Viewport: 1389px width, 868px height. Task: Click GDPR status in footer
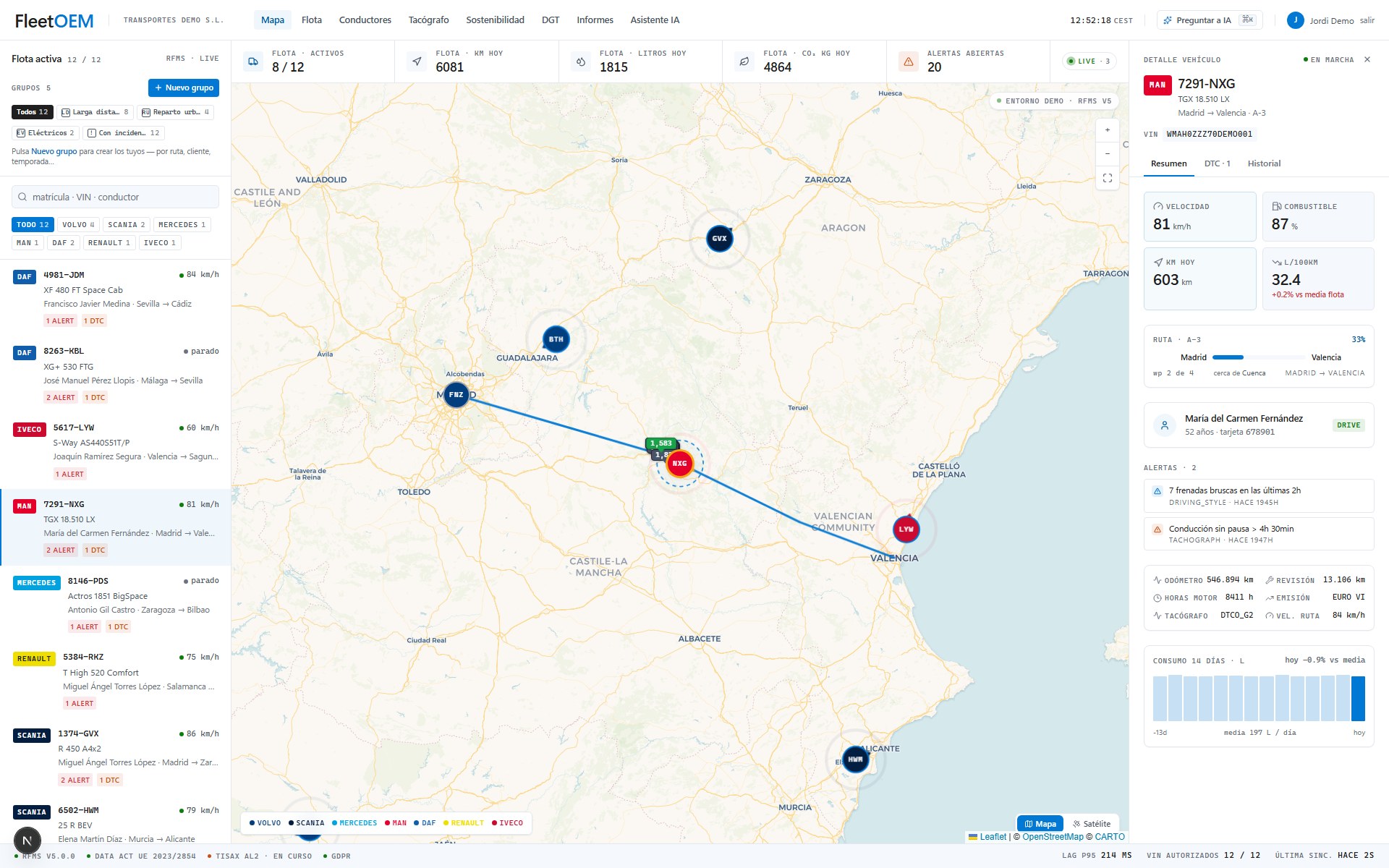click(x=337, y=856)
